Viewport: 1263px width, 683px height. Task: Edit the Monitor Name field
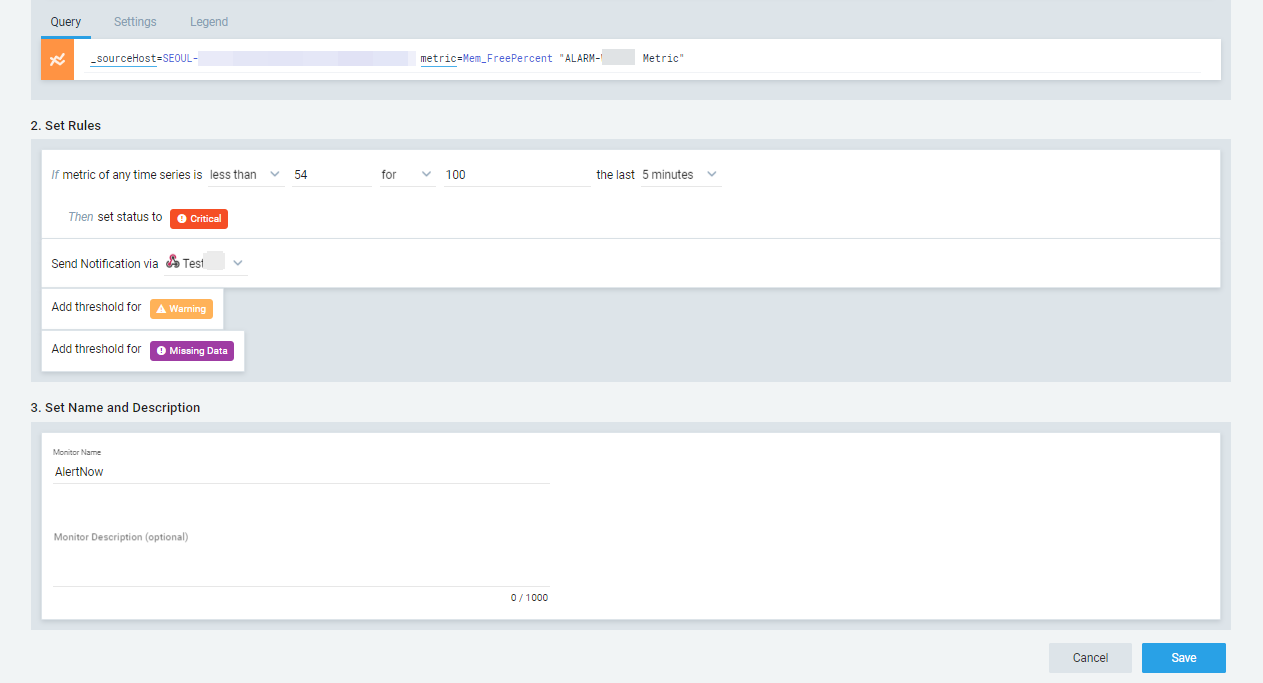(x=300, y=472)
